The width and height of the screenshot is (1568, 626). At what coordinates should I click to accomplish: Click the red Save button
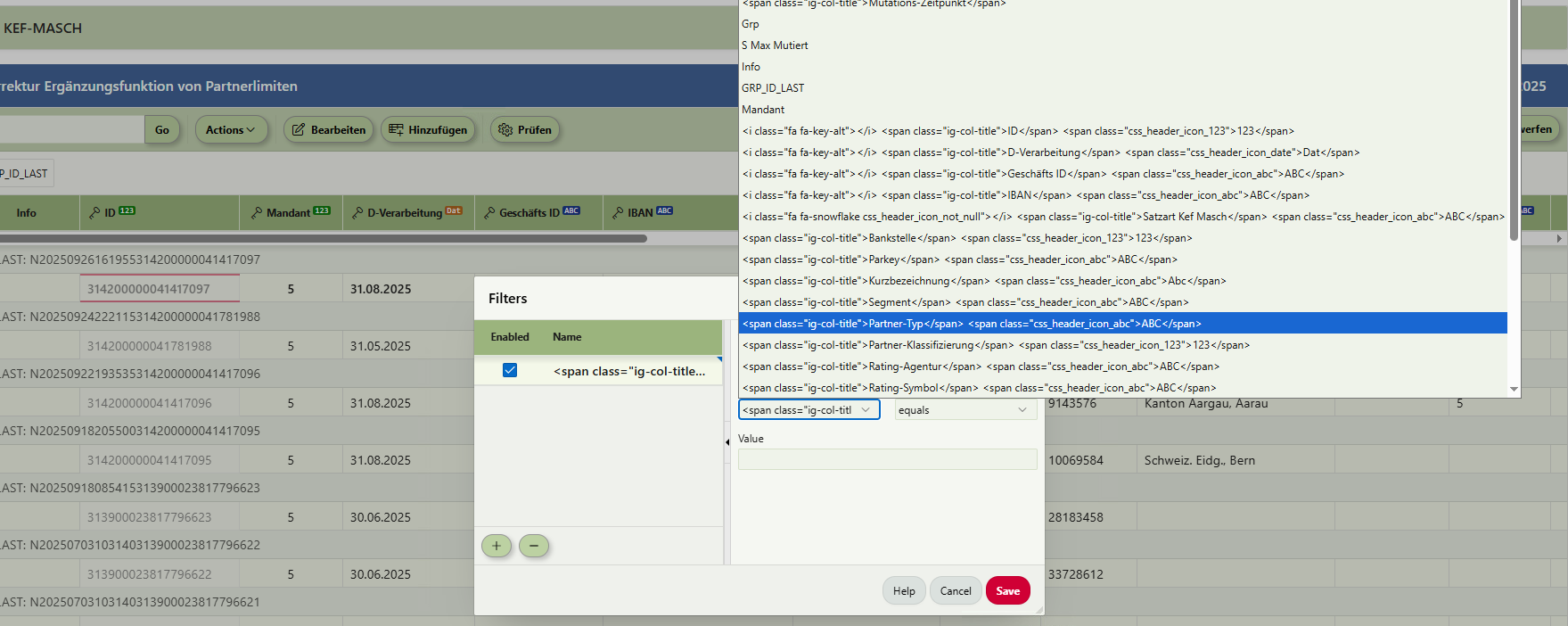[1007, 591]
